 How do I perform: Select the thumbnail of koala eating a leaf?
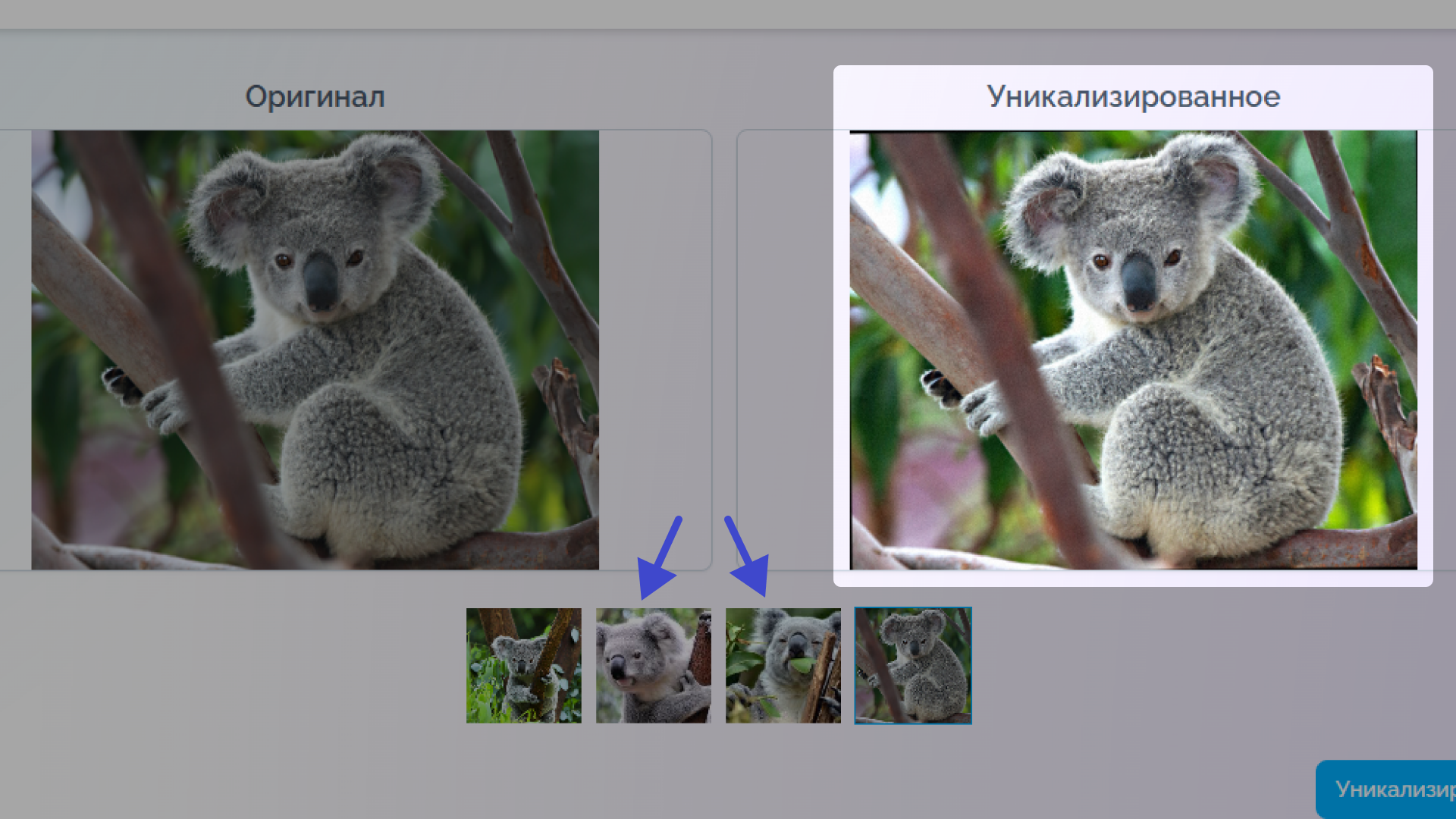tap(783, 665)
